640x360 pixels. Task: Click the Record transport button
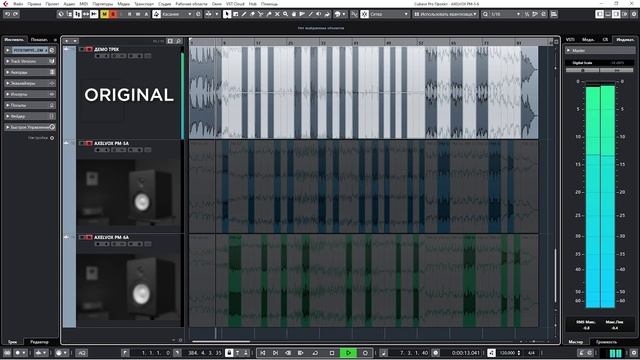point(365,353)
